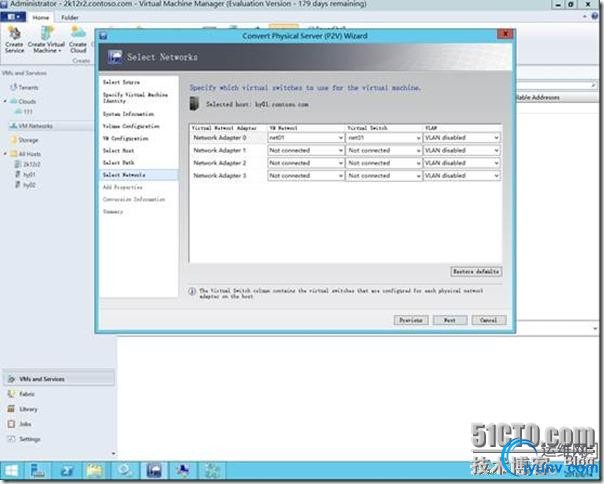
Task: Click the navigation pane overflow arrow
Action: (113, 454)
